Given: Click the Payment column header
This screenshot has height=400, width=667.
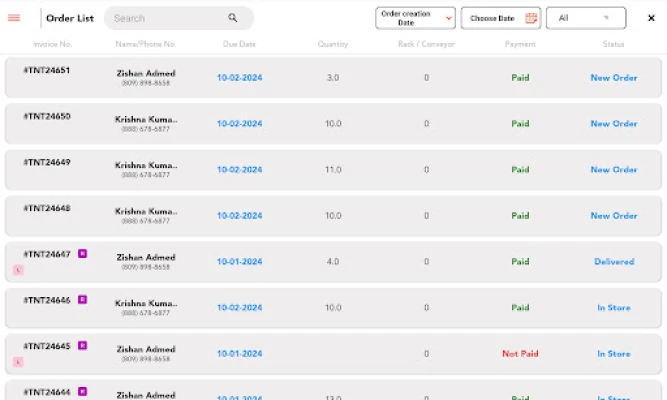Looking at the screenshot, I should tap(520, 45).
